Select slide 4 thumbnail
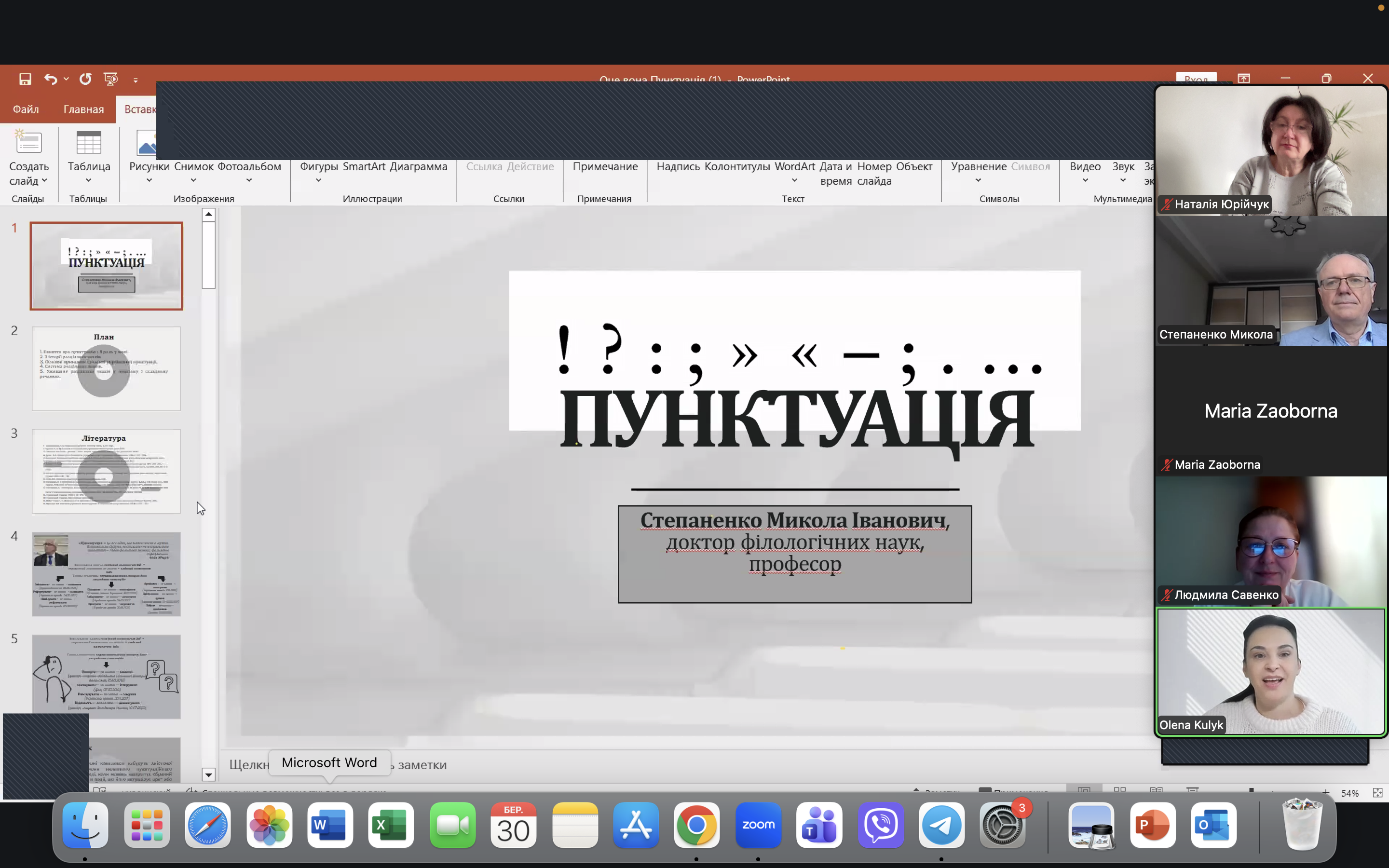 (x=106, y=573)
